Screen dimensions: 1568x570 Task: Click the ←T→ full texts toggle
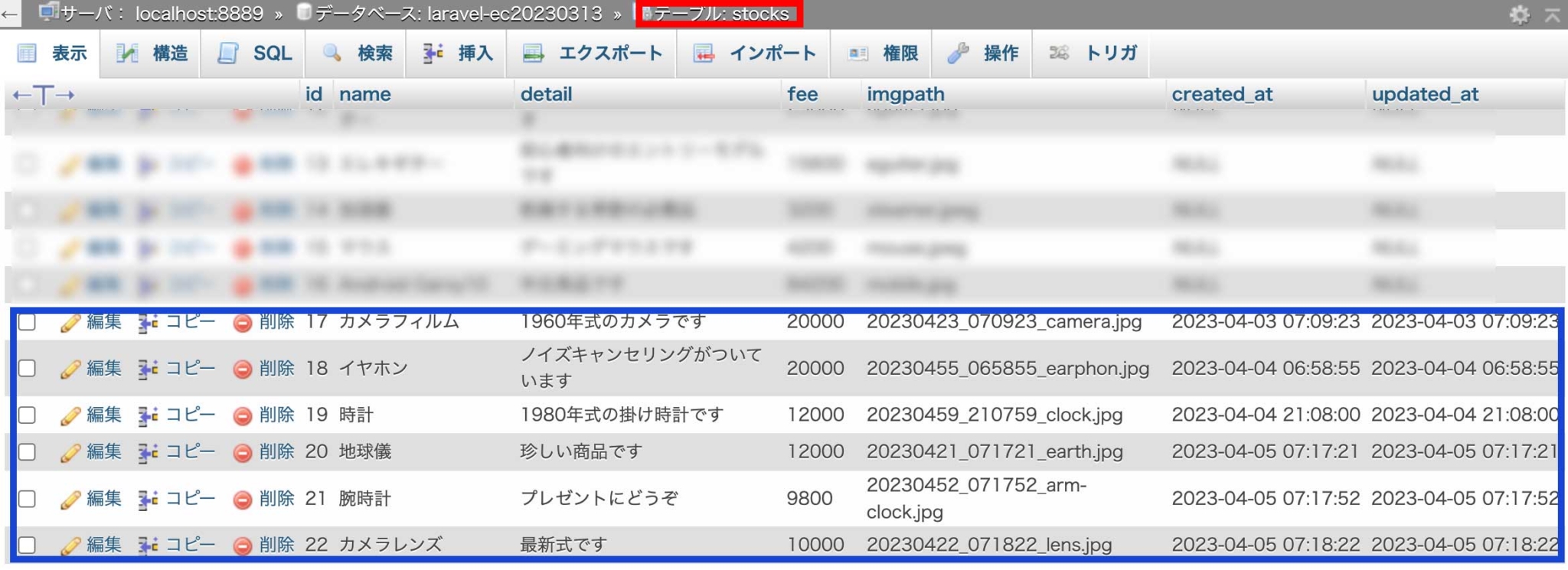pyautogui.click(x=44, y=95)
